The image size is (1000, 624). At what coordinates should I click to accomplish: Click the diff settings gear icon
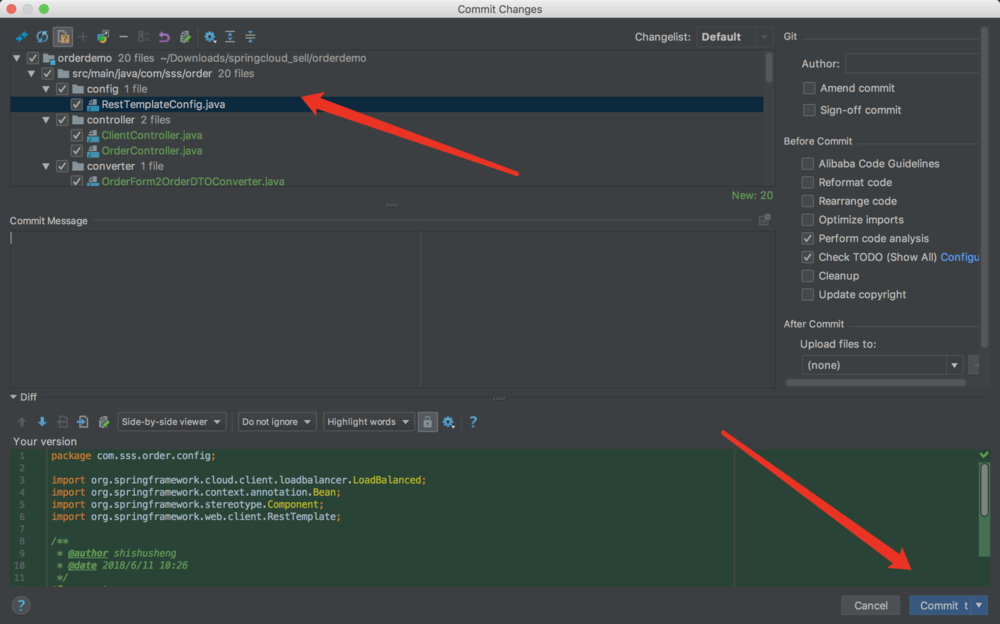[x=449, y=422]
